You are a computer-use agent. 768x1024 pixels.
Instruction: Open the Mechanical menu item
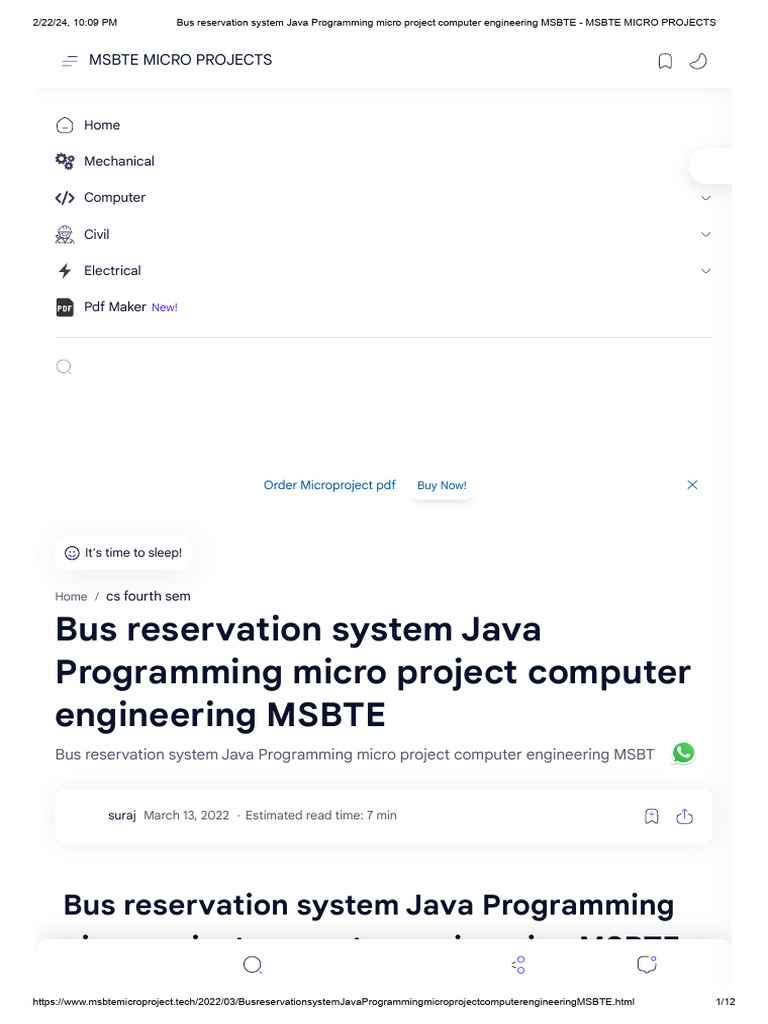(118, 161)
